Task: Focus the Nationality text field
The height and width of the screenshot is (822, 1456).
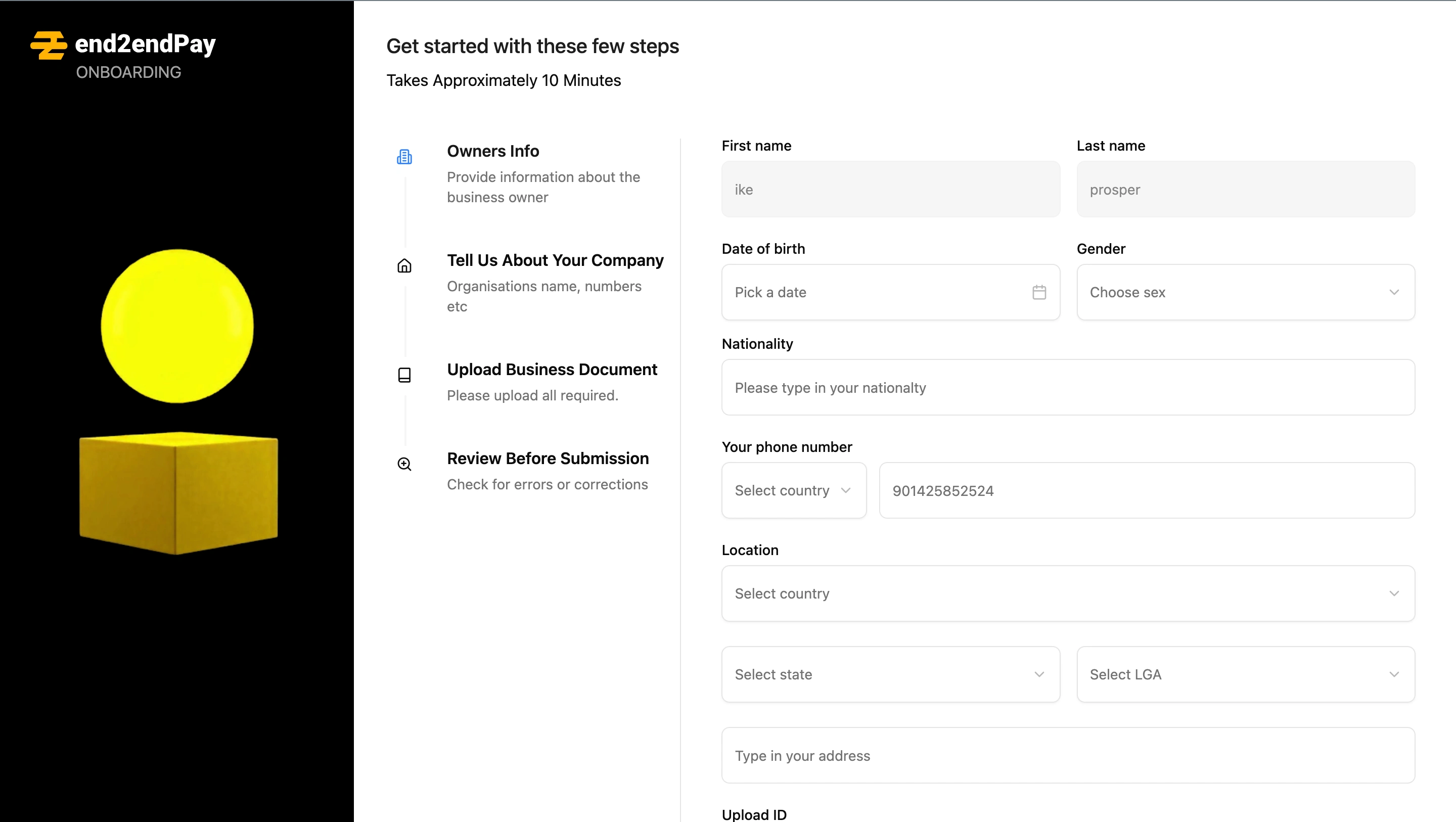Action: [x=1068, y=388]
